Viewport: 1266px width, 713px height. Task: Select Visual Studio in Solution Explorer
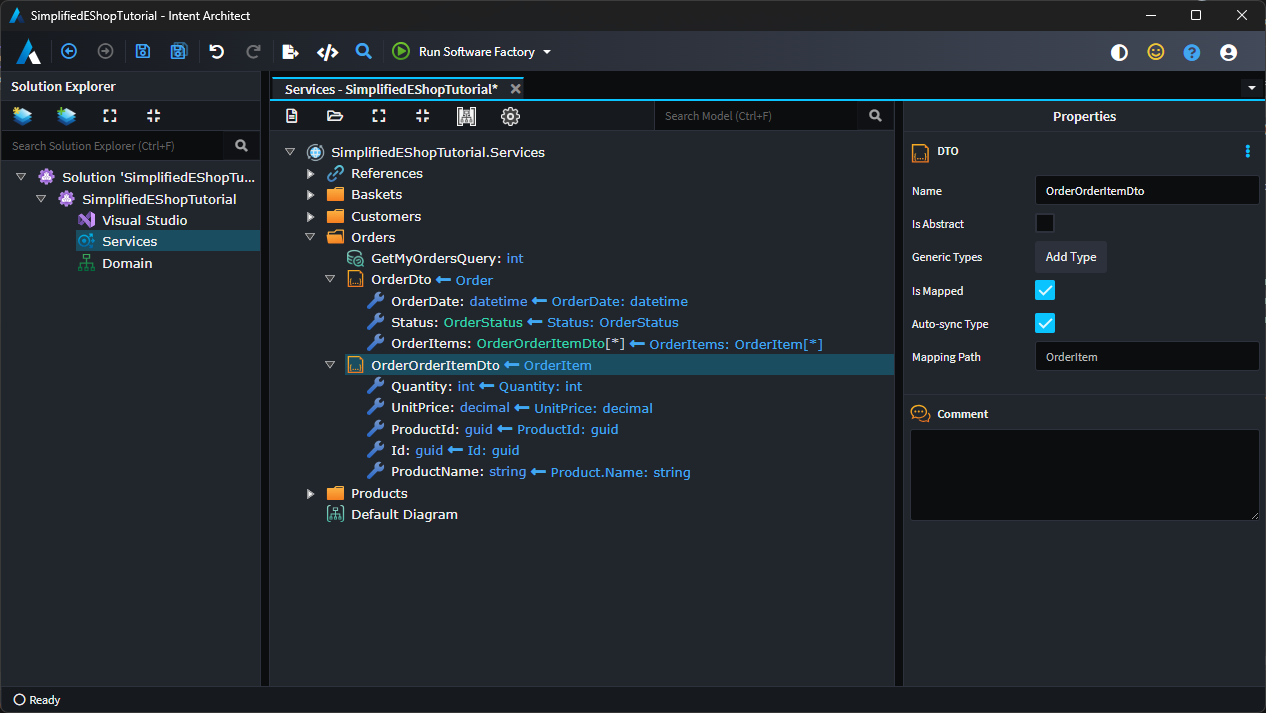coord(144,220)
